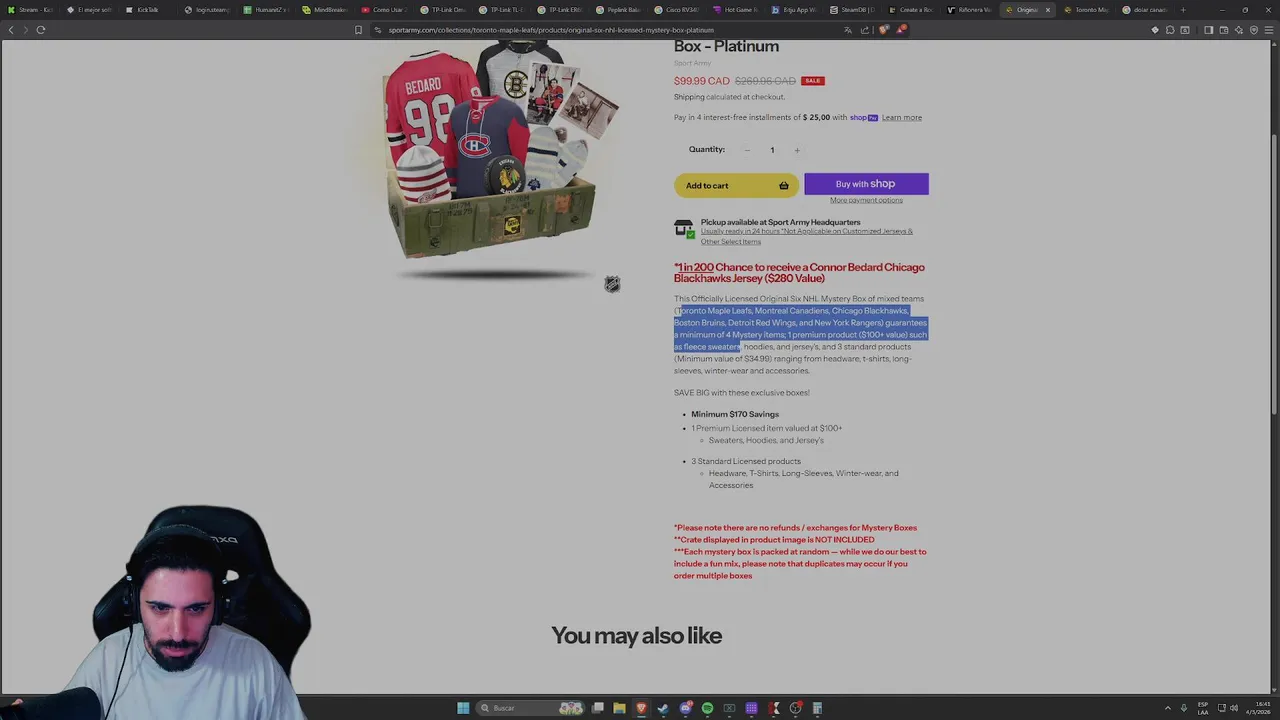Image resolution: width=1280 pixels, height=720 pixels.
Task: Click the browser address bar URL
Action: pos(551,30)
